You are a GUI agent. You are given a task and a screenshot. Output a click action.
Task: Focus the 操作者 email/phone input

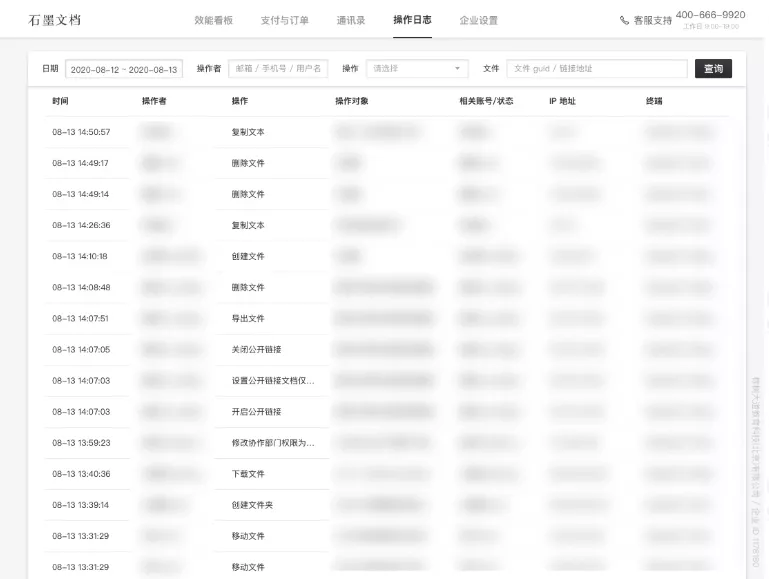[278, 69]
